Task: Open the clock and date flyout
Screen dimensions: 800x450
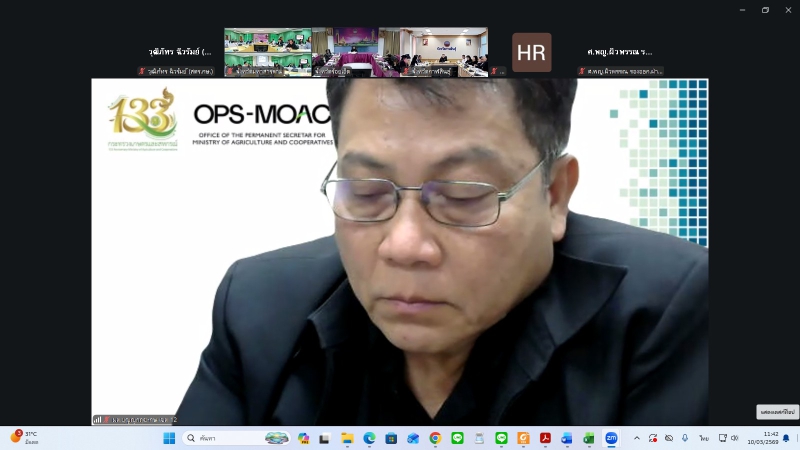Action: pos(770,438)
